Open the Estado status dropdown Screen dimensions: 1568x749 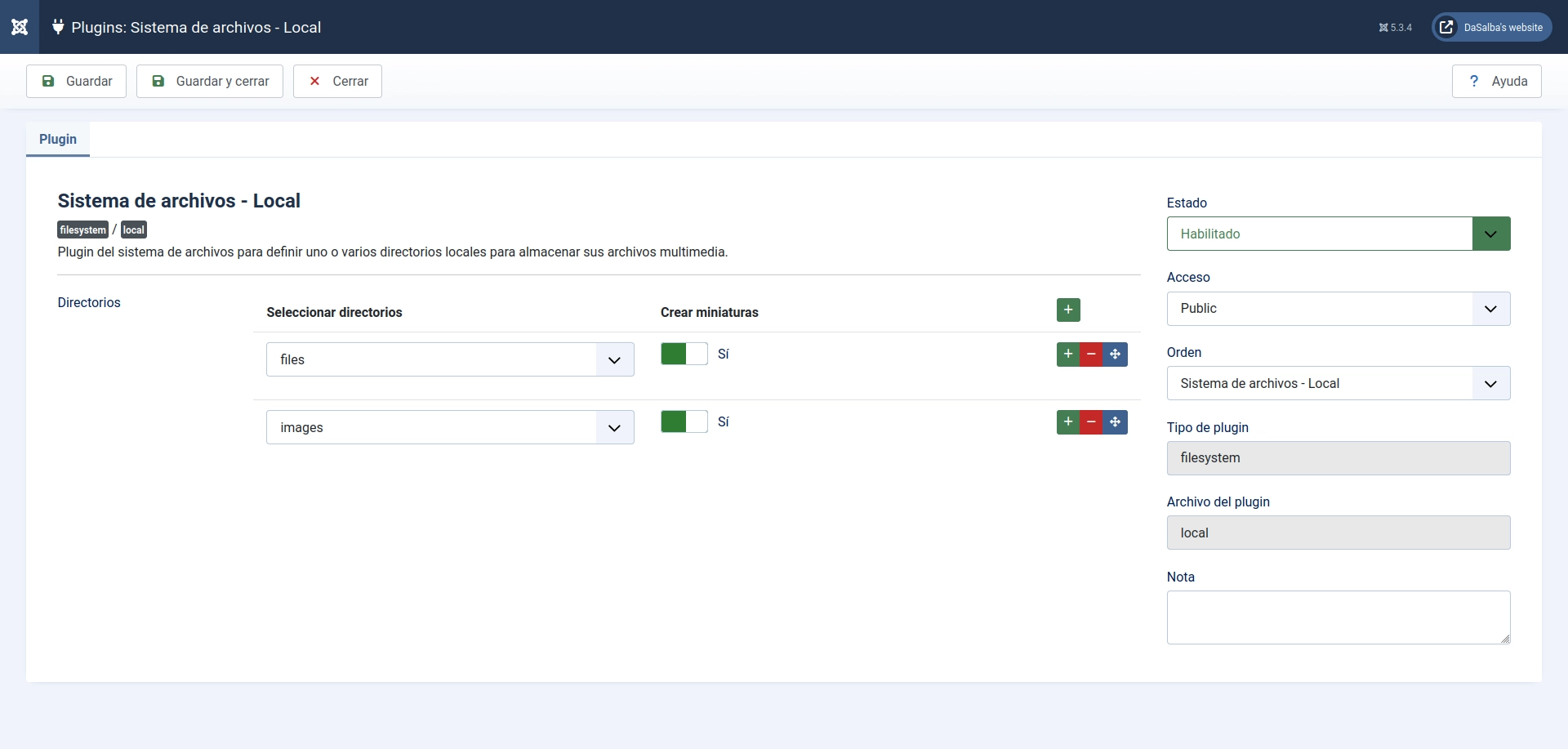tap(1338, 234)
